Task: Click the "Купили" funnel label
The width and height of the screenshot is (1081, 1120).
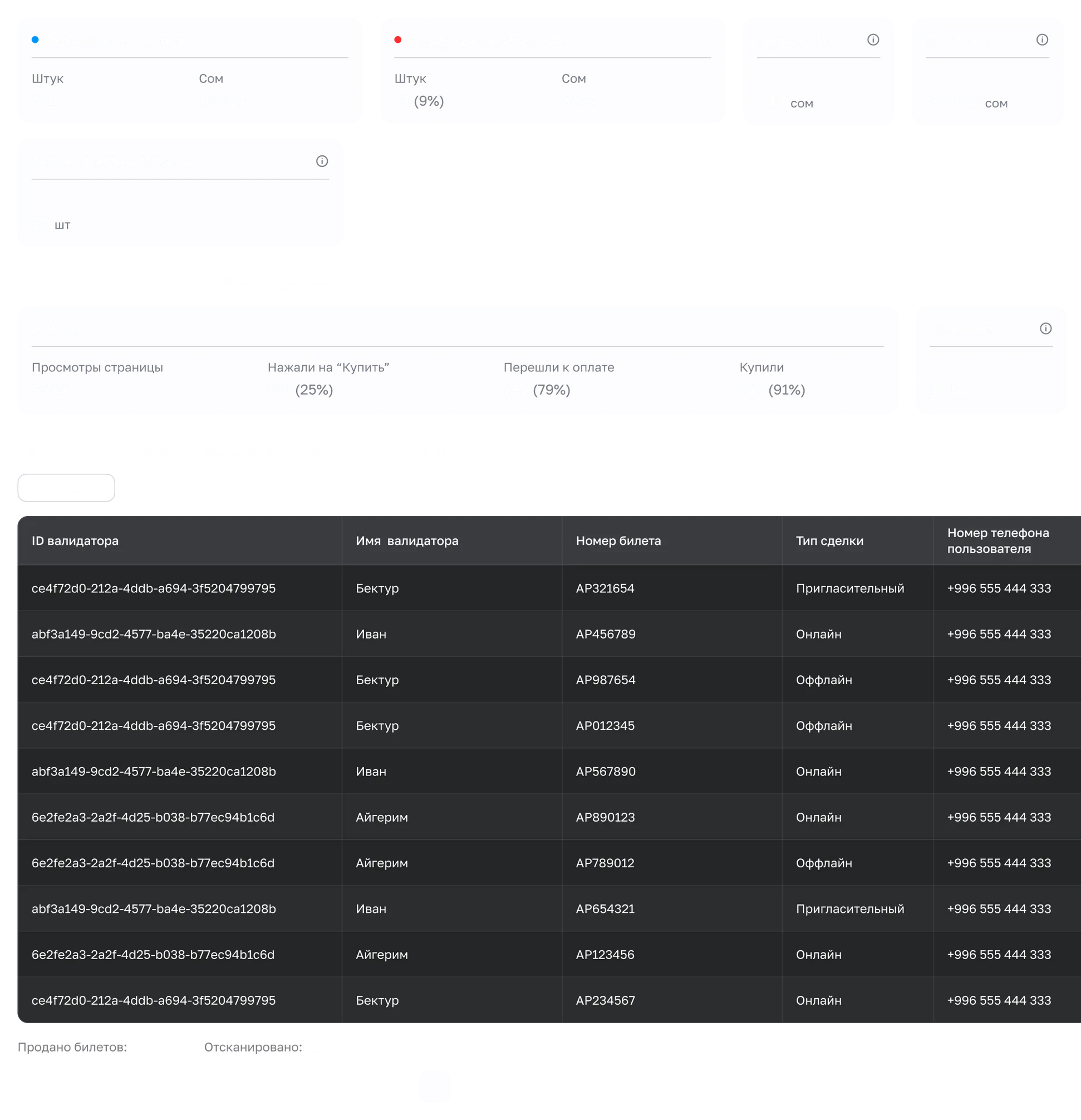Action: pos(761,367)
